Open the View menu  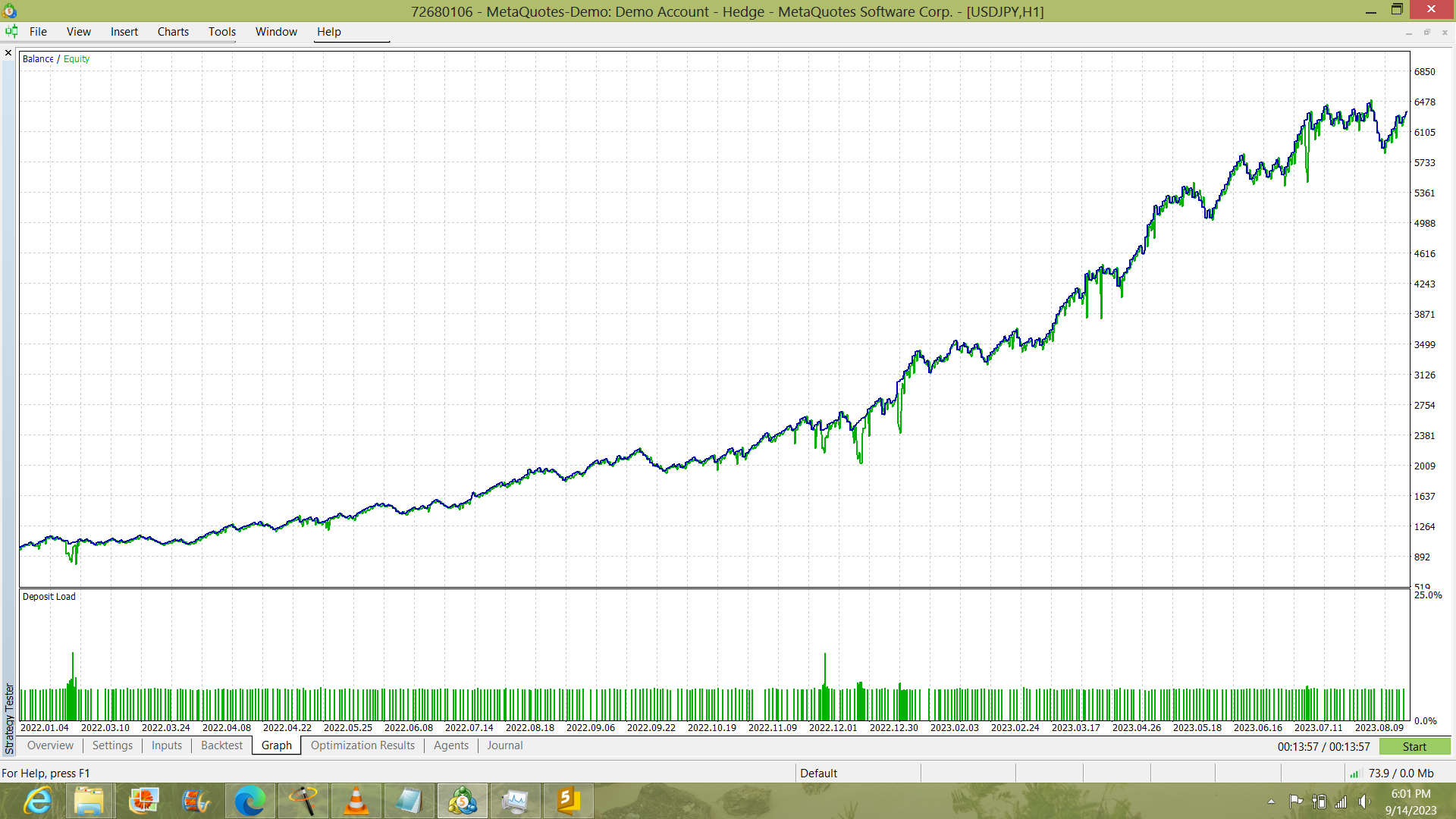coord(78,32)
